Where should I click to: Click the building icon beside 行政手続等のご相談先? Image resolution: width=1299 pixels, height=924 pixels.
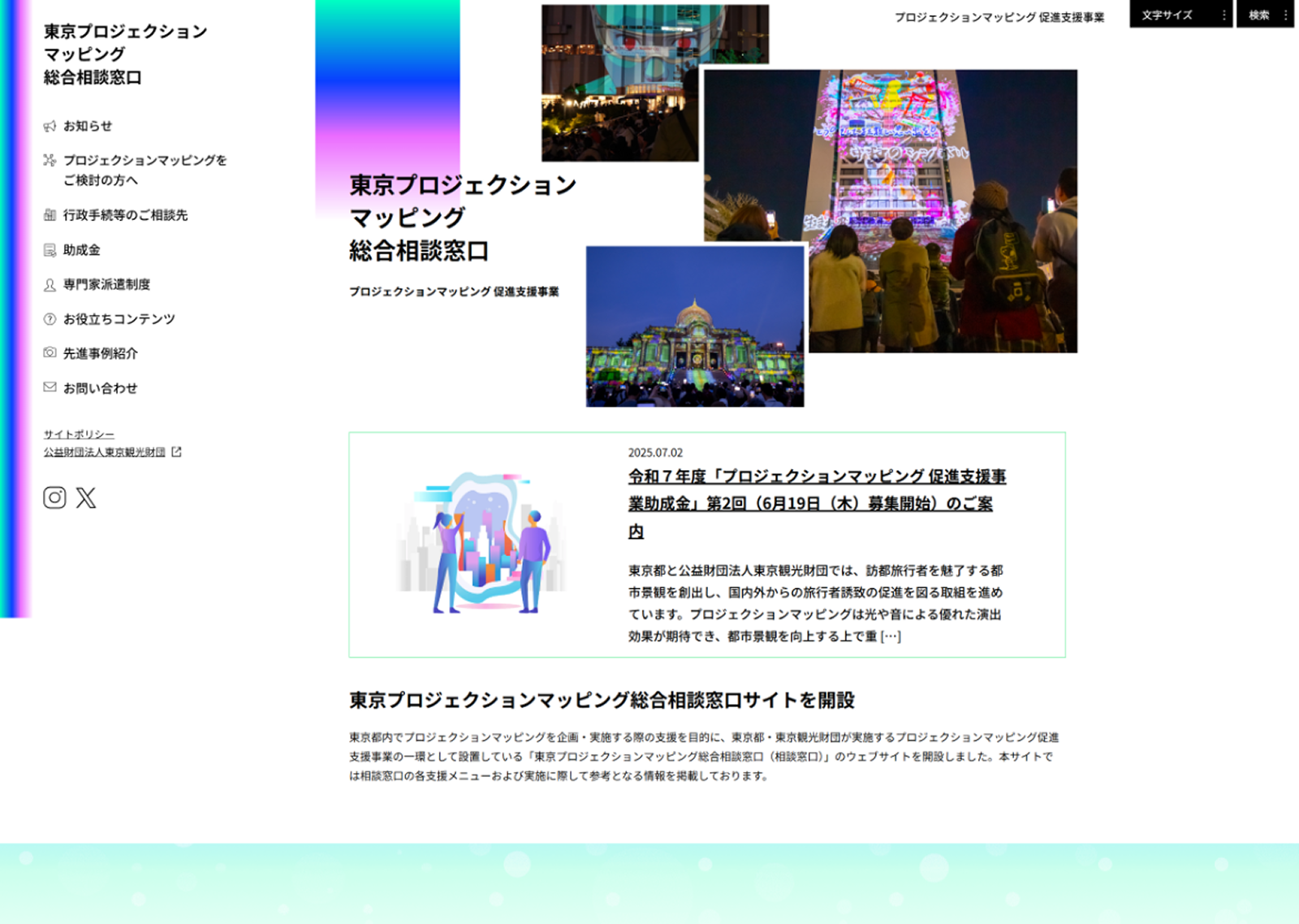pyautogui.click(x=50, y=215)
